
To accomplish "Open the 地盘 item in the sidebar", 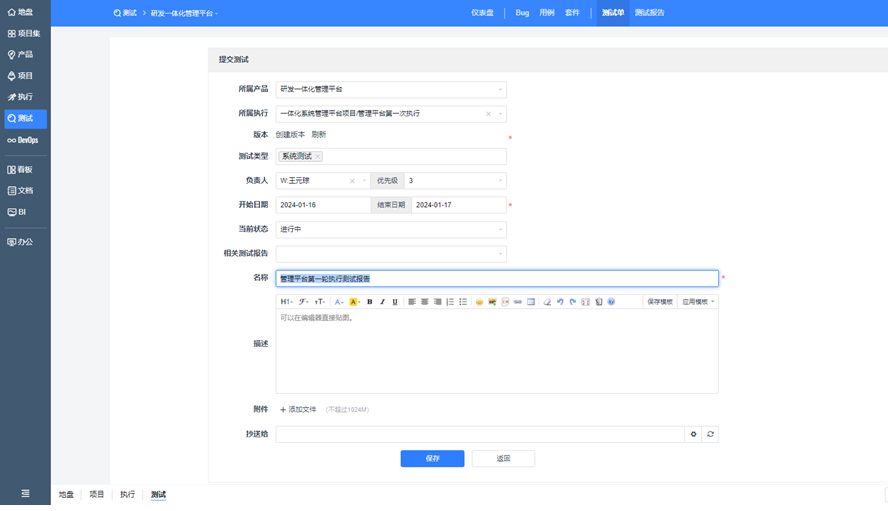I will pos(20,12).
